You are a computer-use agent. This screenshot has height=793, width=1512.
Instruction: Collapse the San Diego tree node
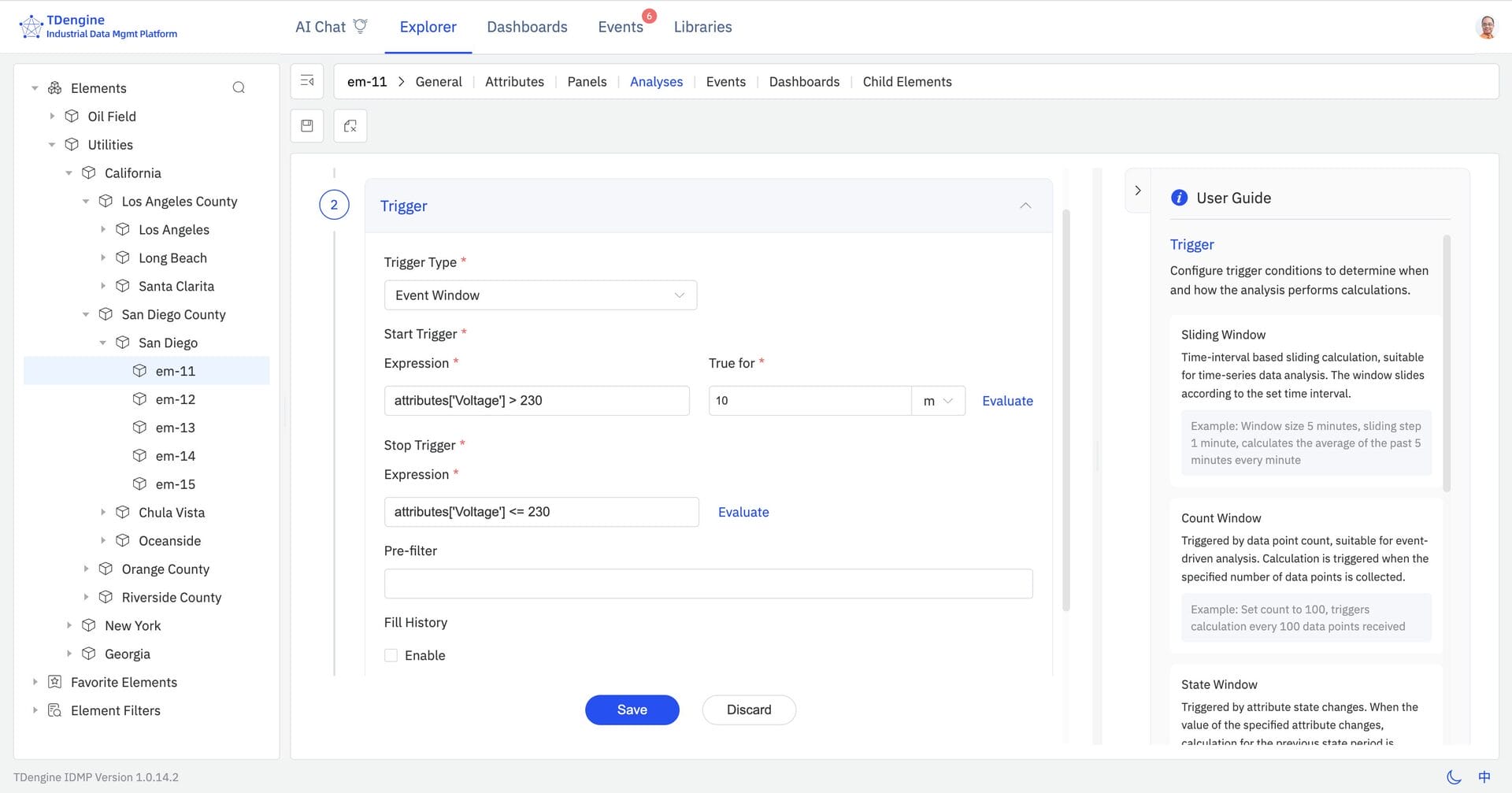pyautogui.click(x=102, y=342)
